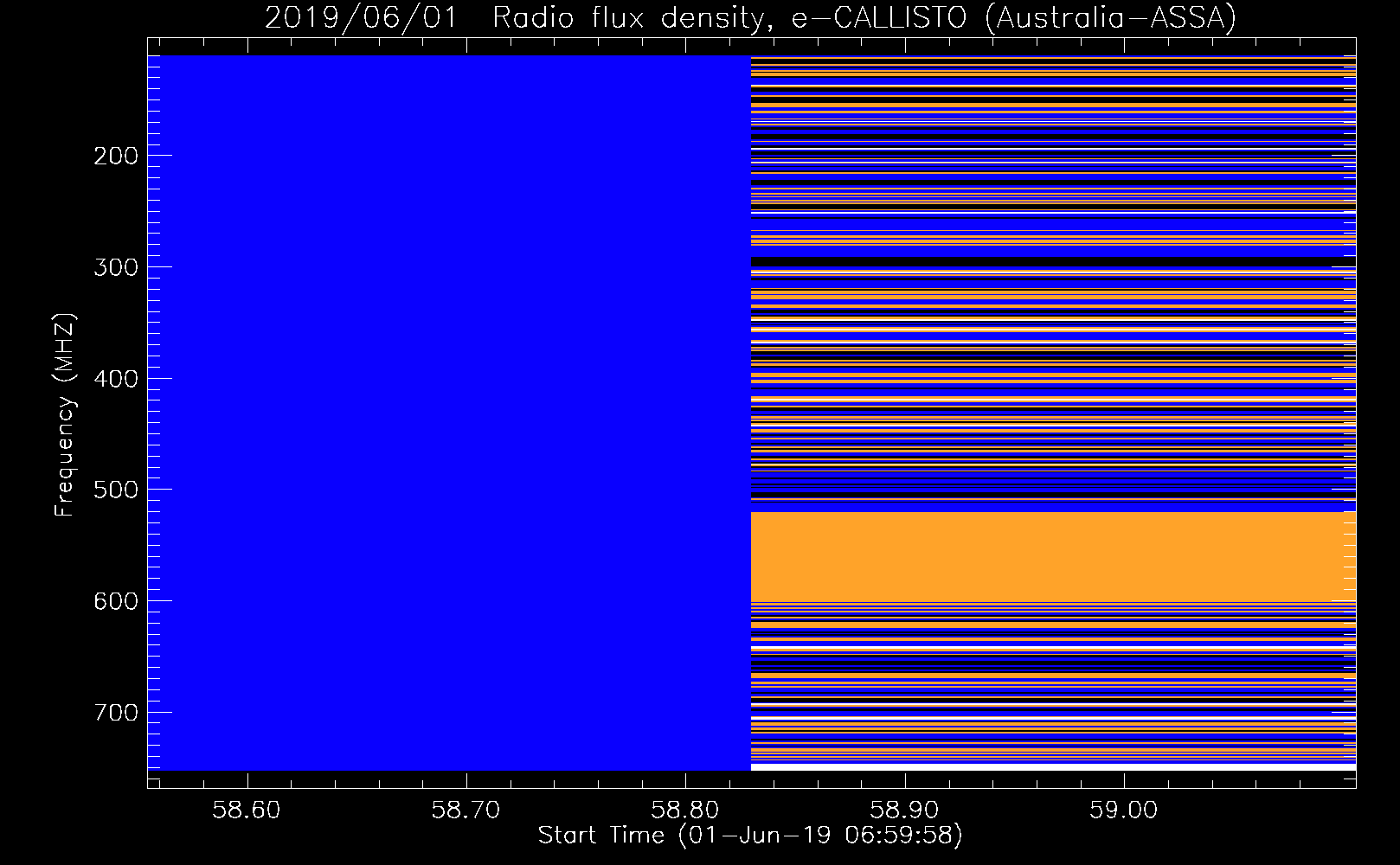Screen dimensions: 1400x865
Task: Click the 59.00 time tick label
Action: [x=1124, y=811]
